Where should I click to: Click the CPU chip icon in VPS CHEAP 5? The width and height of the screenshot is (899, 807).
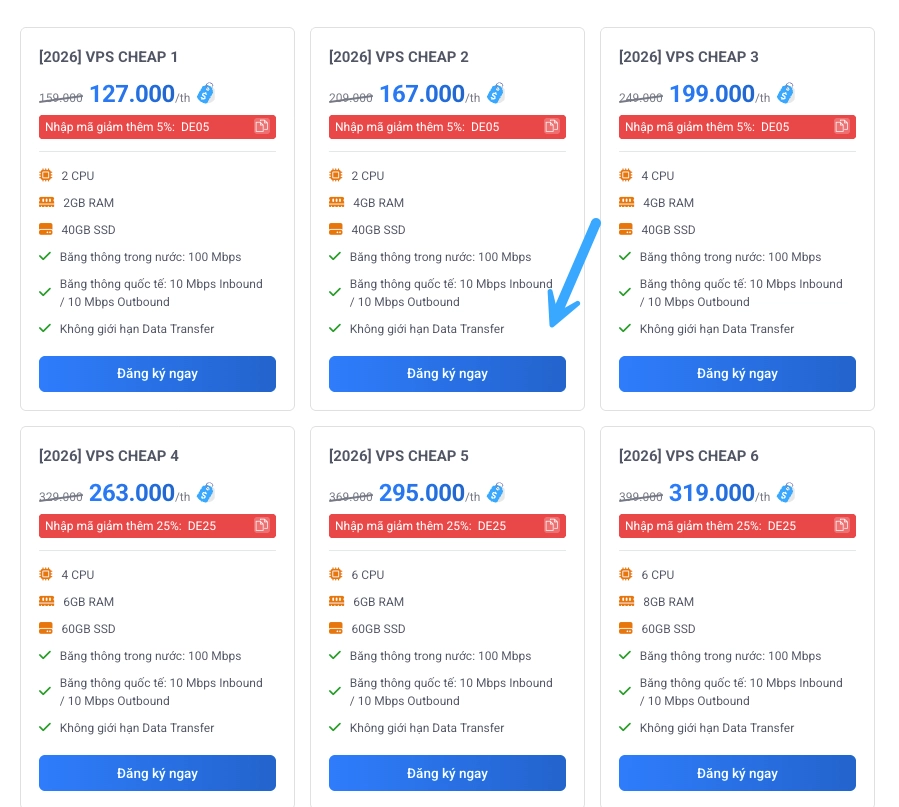tap(335, 574)
